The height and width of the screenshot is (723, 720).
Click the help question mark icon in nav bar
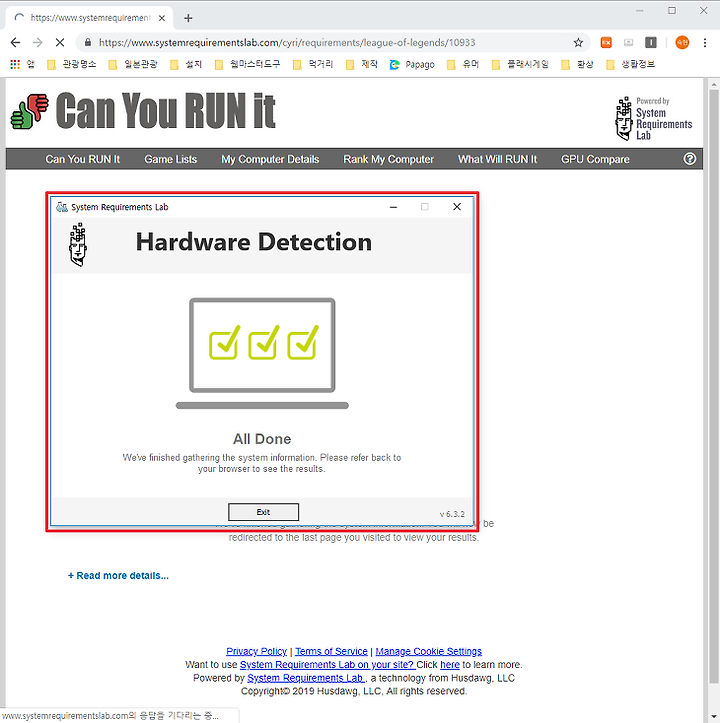(690, 159)
